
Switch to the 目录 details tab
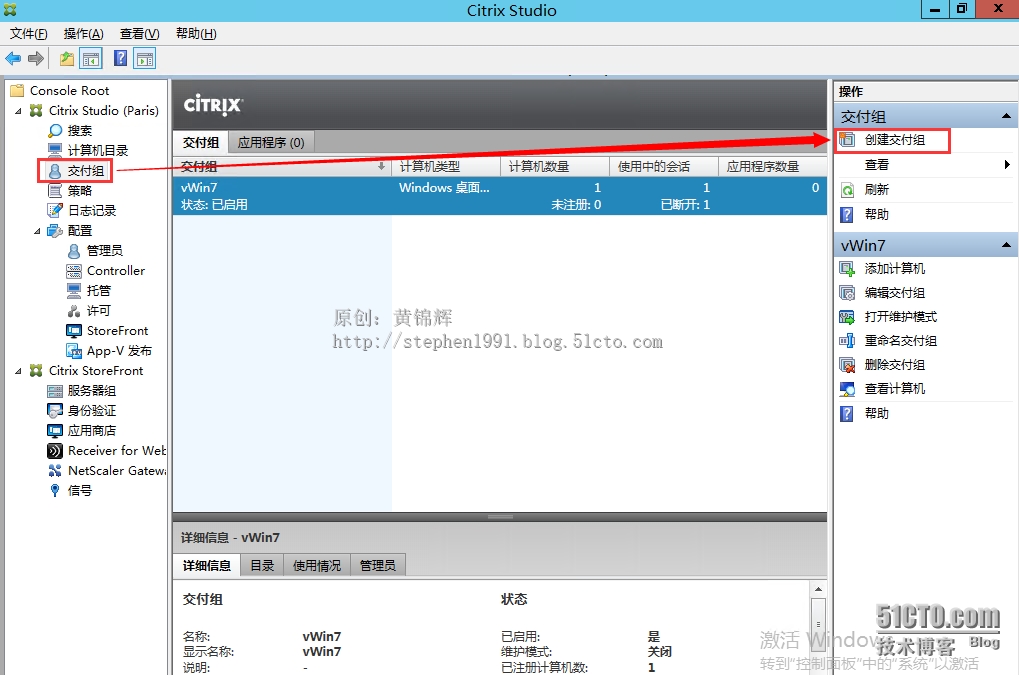click(x=263, y=566)
